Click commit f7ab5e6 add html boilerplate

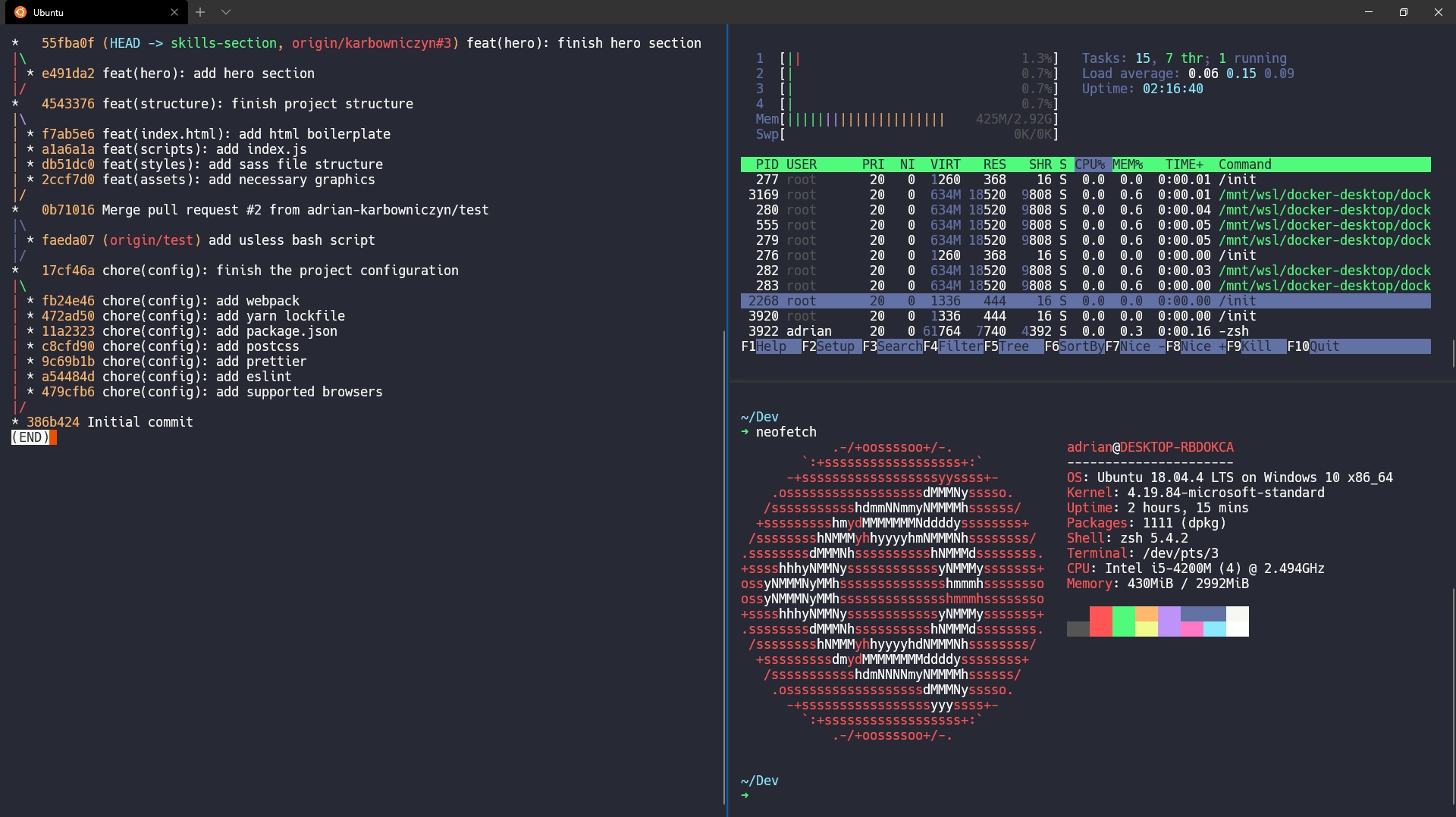216,134
